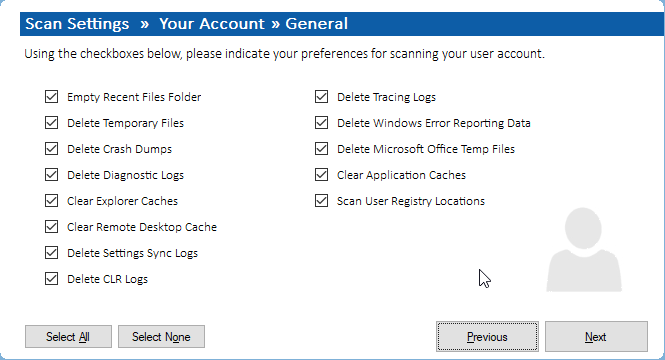
Task: Disable Delete Crash Dumps option
Action: (x=51, y=149)
